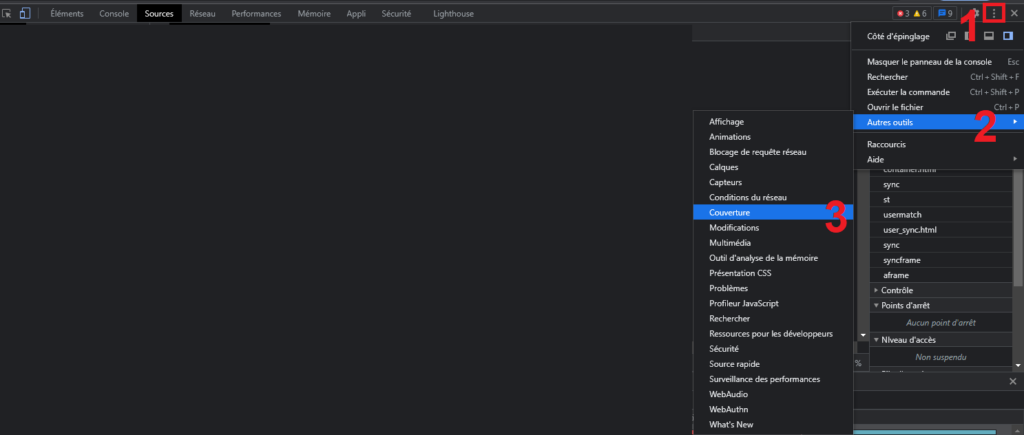This screenshot has height=435, width=1024.
Task: Open Ressources pour les développeurs
Action: pos(773,334)
